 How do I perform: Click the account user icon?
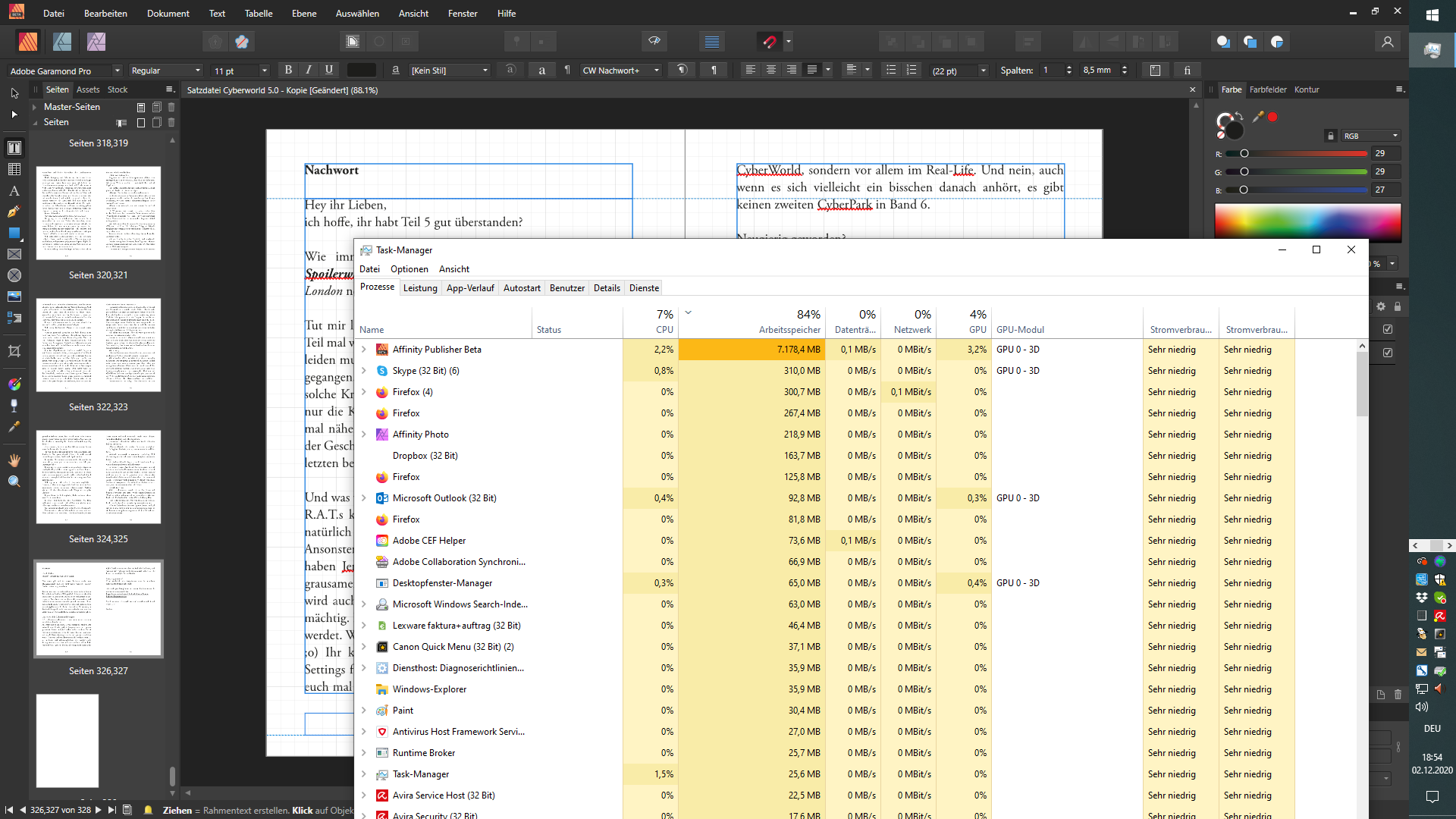point(1387,42)
